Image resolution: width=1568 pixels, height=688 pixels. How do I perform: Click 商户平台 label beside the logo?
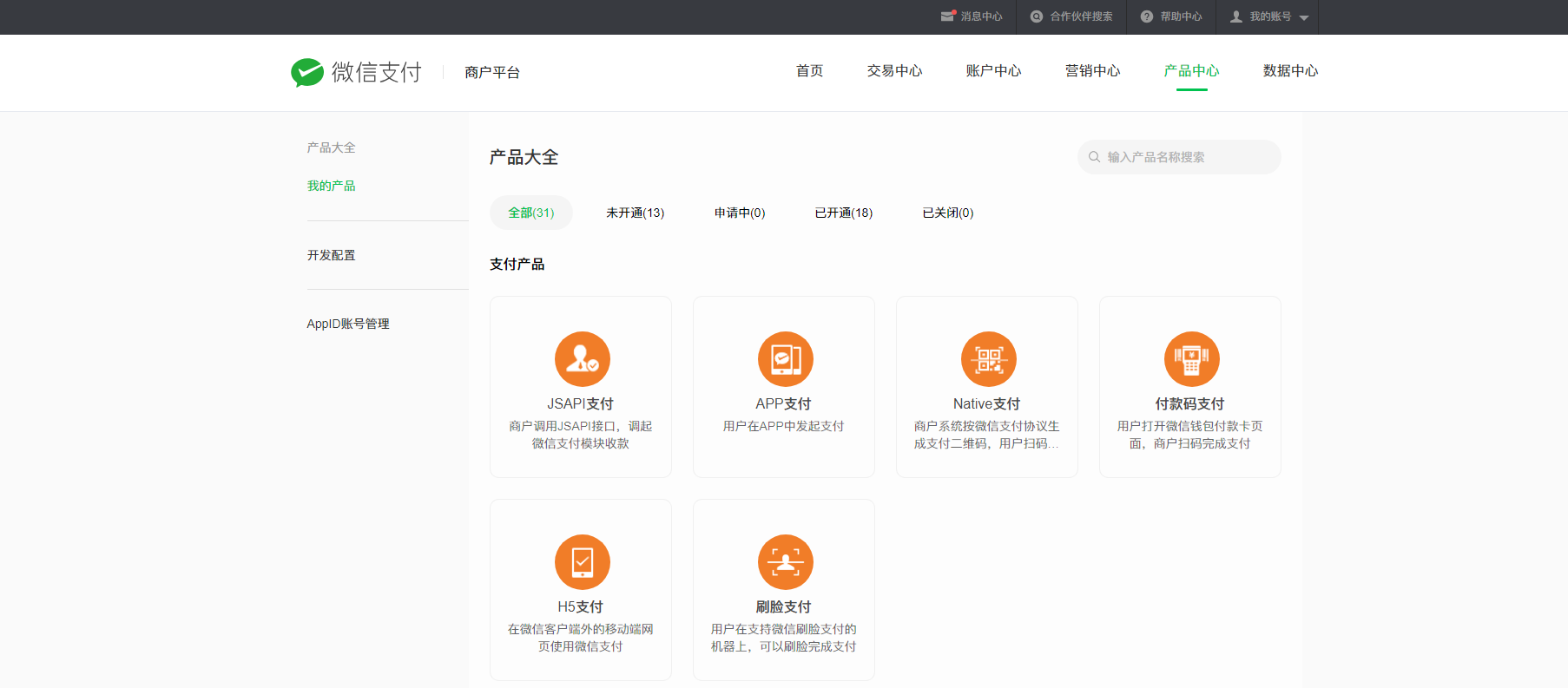[x=492, y=72]
